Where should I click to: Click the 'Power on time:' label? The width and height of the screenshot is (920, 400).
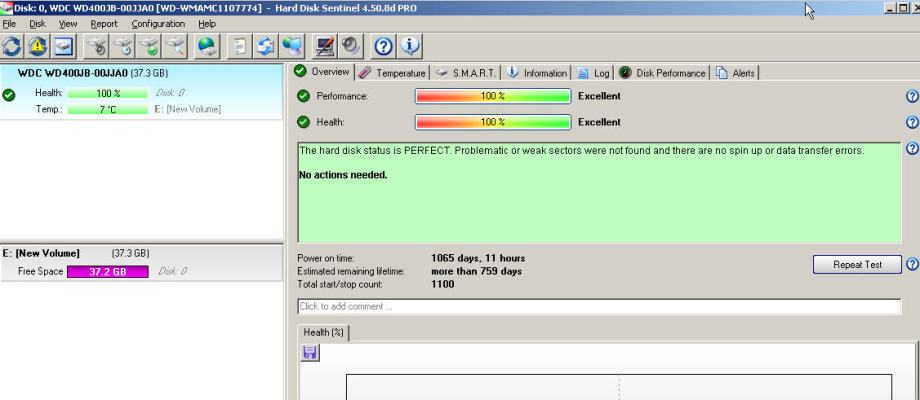326,258
